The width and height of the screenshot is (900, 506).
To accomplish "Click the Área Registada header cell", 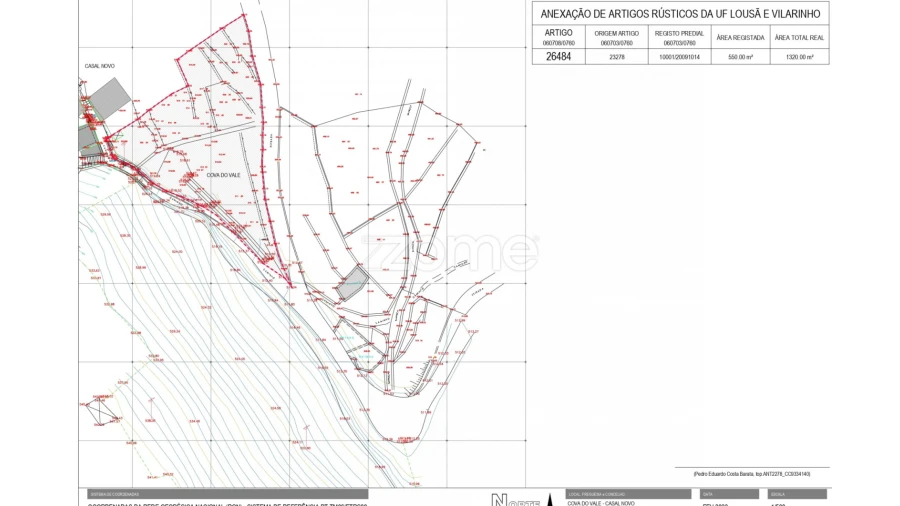I will click(740, 37).
